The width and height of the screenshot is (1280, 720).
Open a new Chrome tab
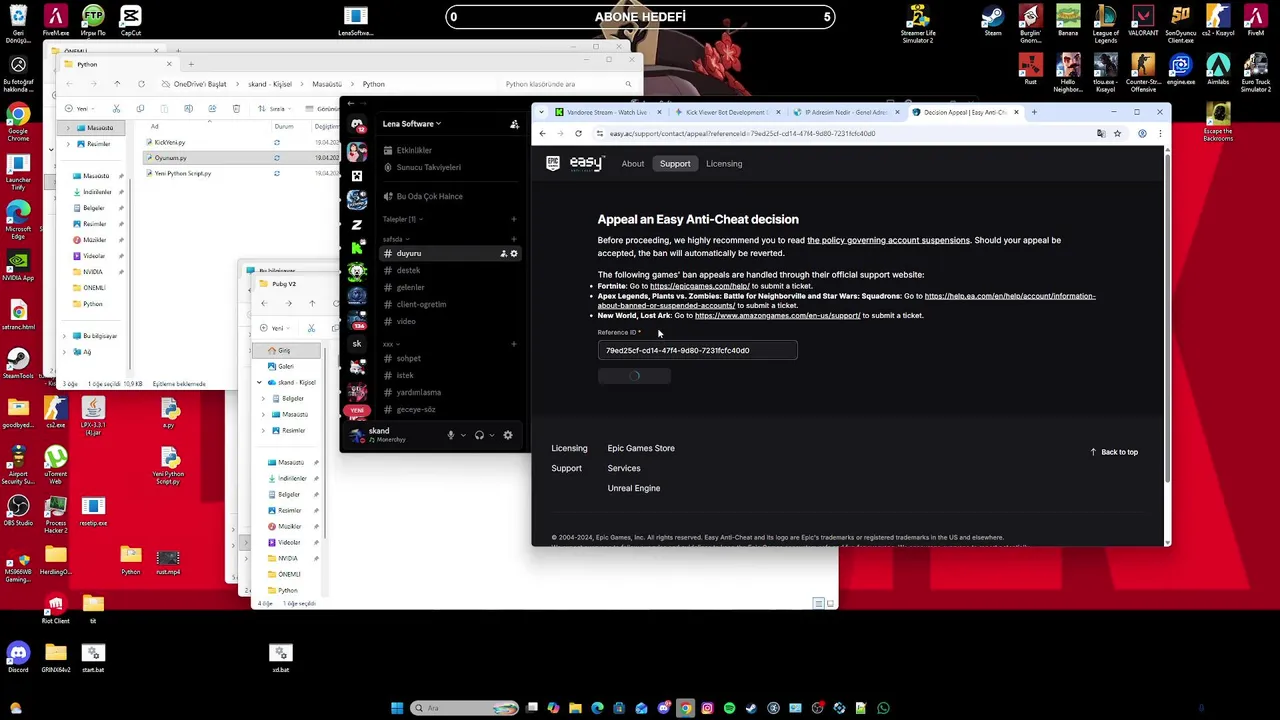pyautogui.click(x=1034, y=112)
